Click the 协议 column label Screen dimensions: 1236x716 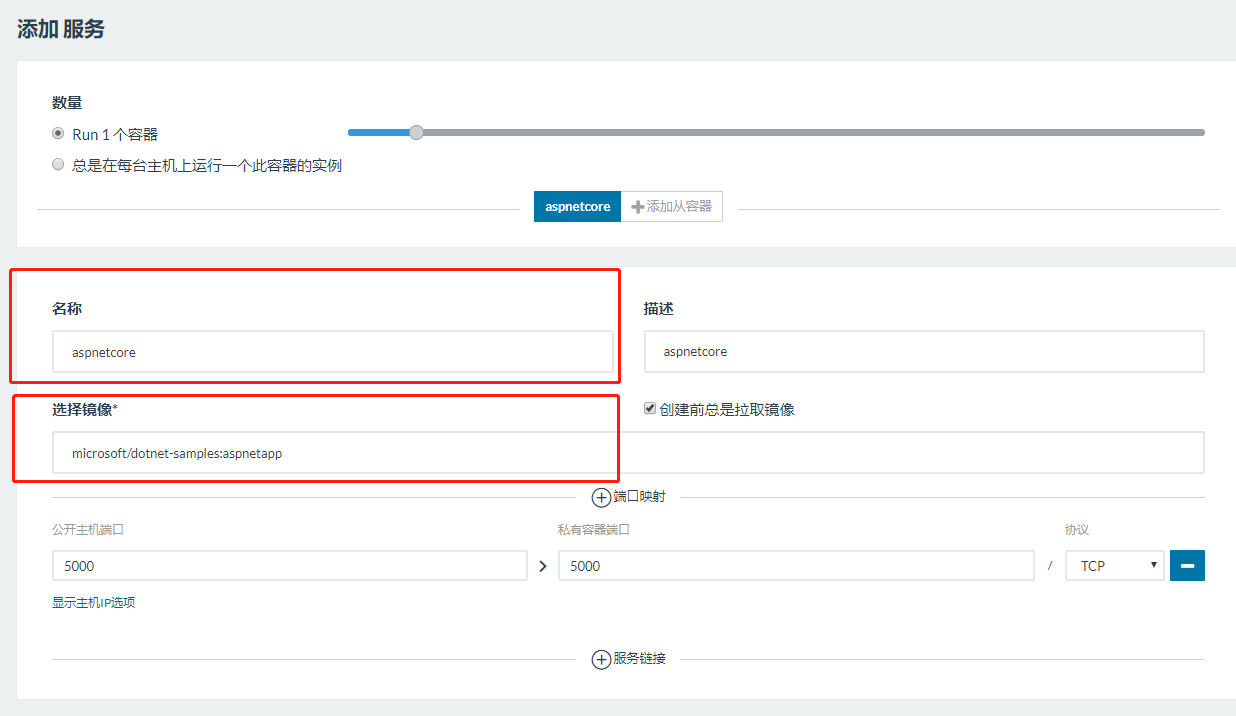click(1077, 530)
